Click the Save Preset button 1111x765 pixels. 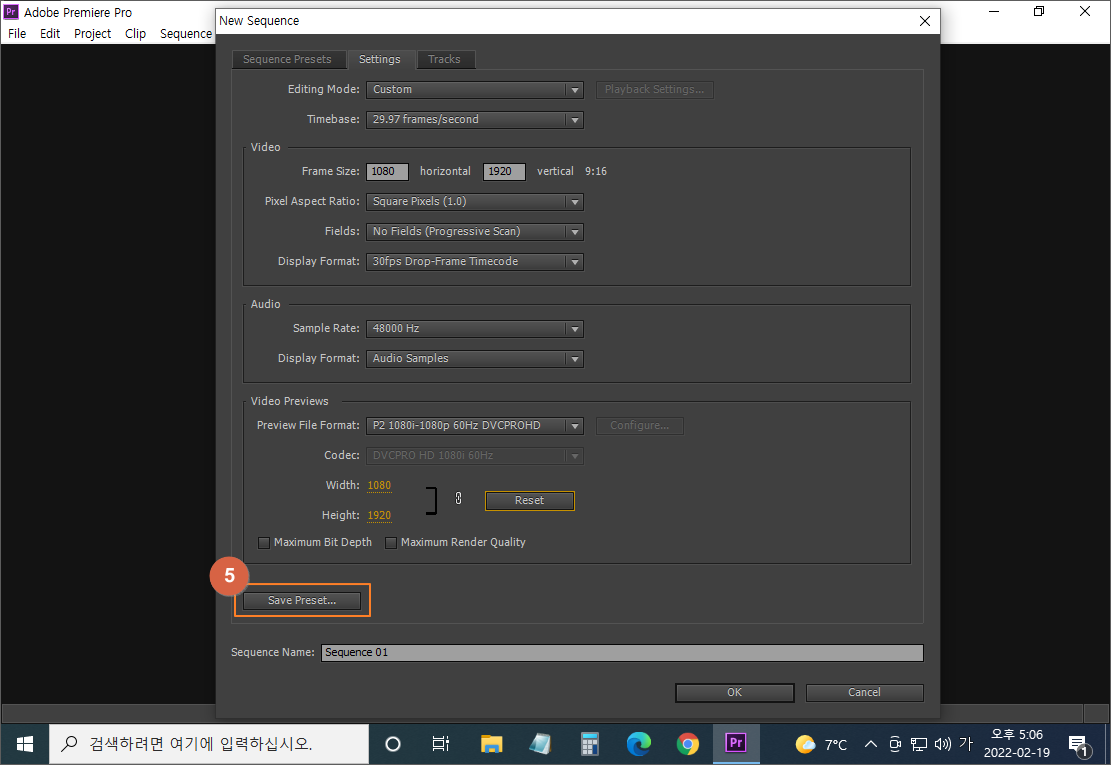point(302,601)
